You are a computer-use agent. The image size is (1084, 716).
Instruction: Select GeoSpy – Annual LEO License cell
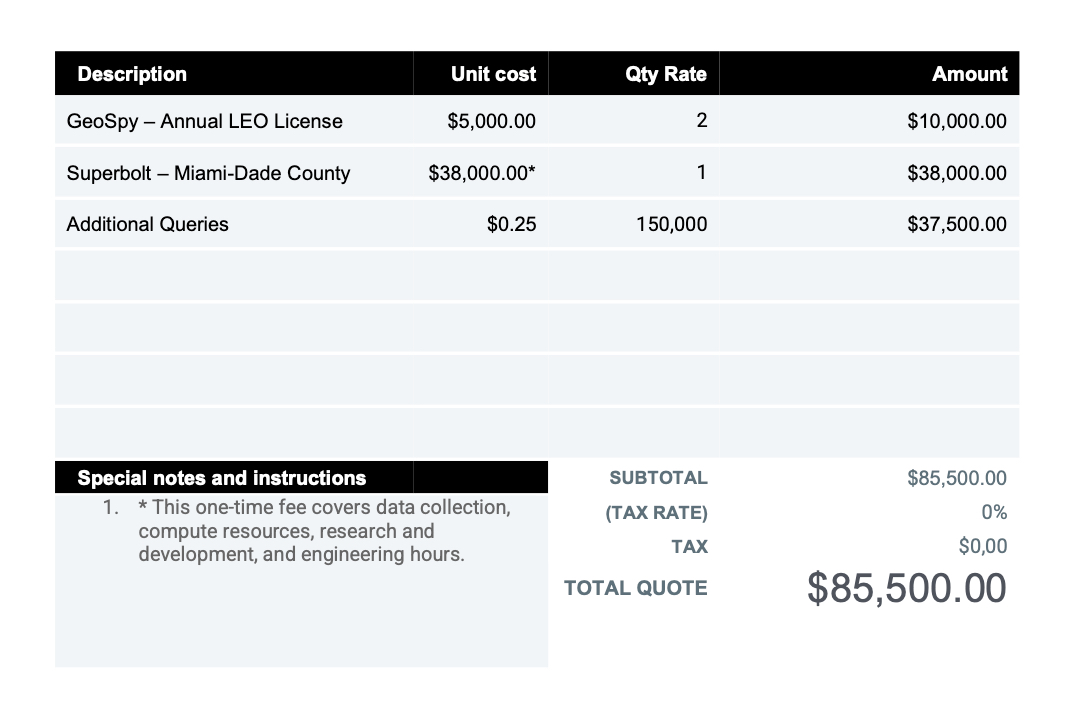coord(205,121)
